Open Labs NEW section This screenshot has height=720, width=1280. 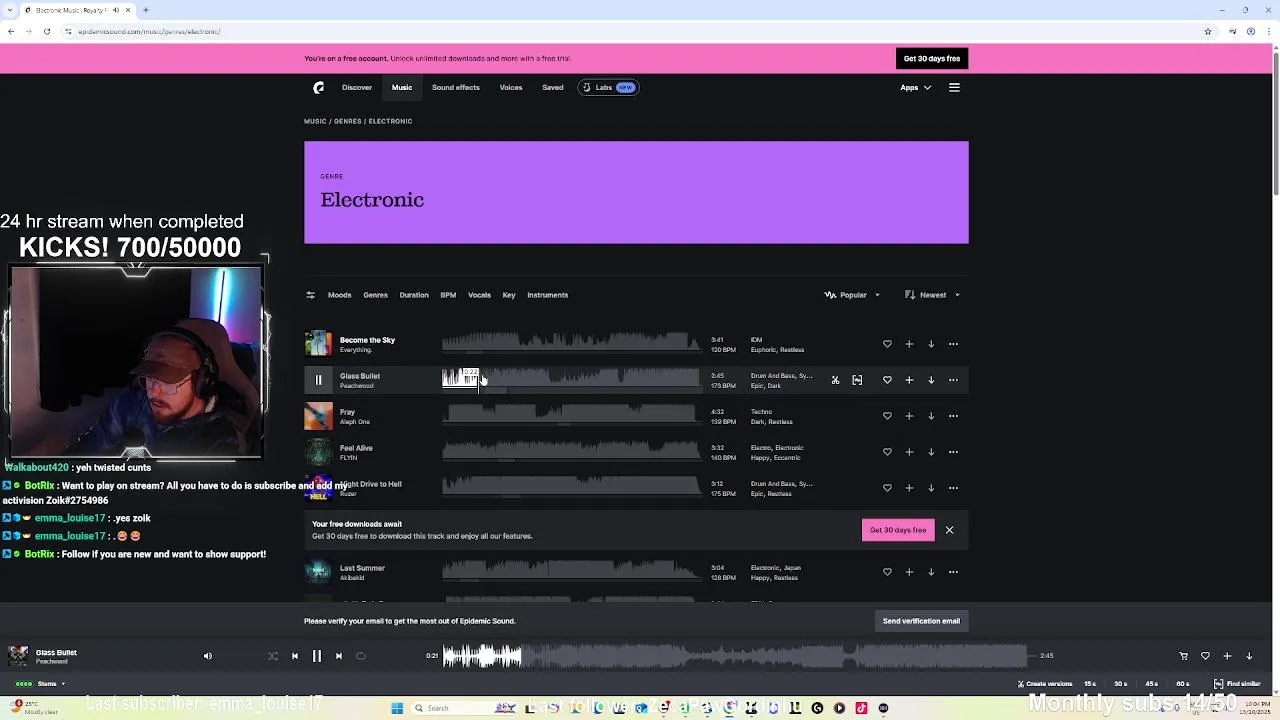(608, 87)
